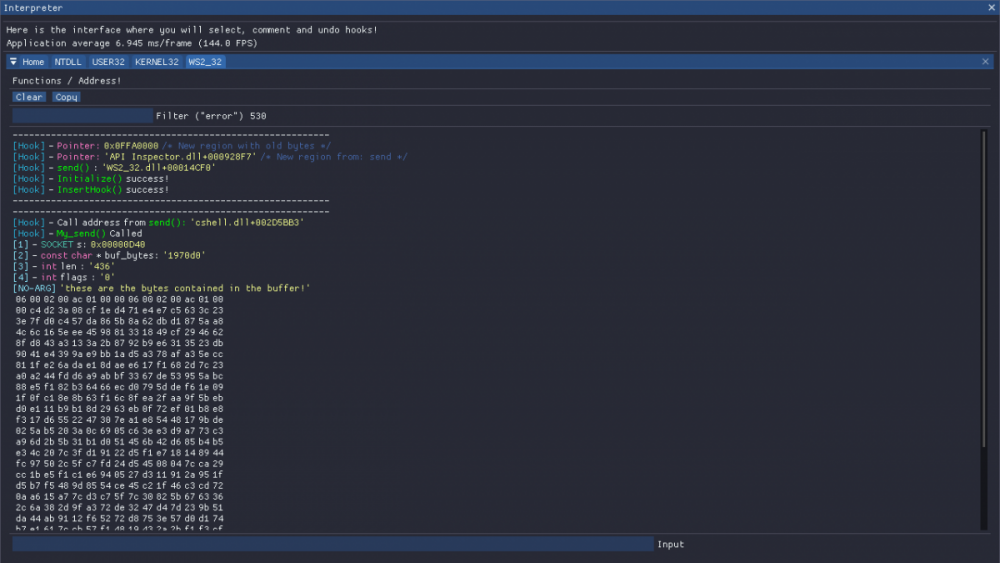Click the 'Interpreter' window title

click(33, 8)
